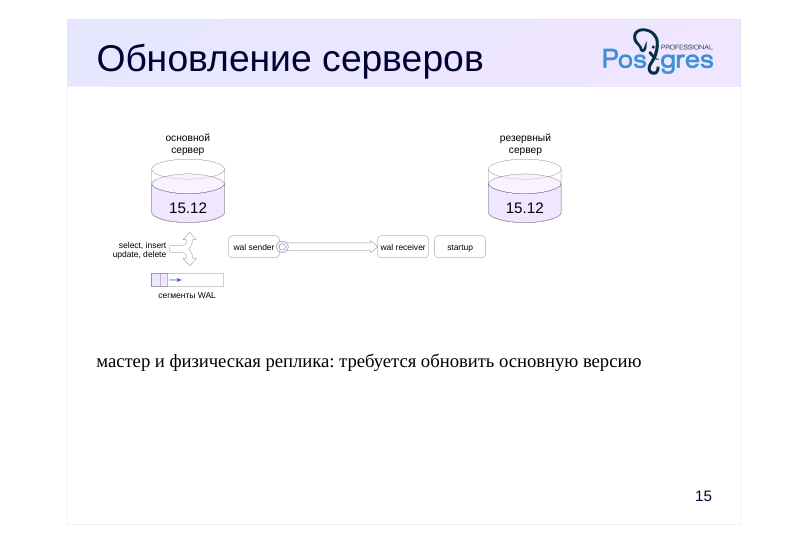Click the 'основной сервер' label
The image size is (809, 541).
pyautogui.click(x=188, y=144)
